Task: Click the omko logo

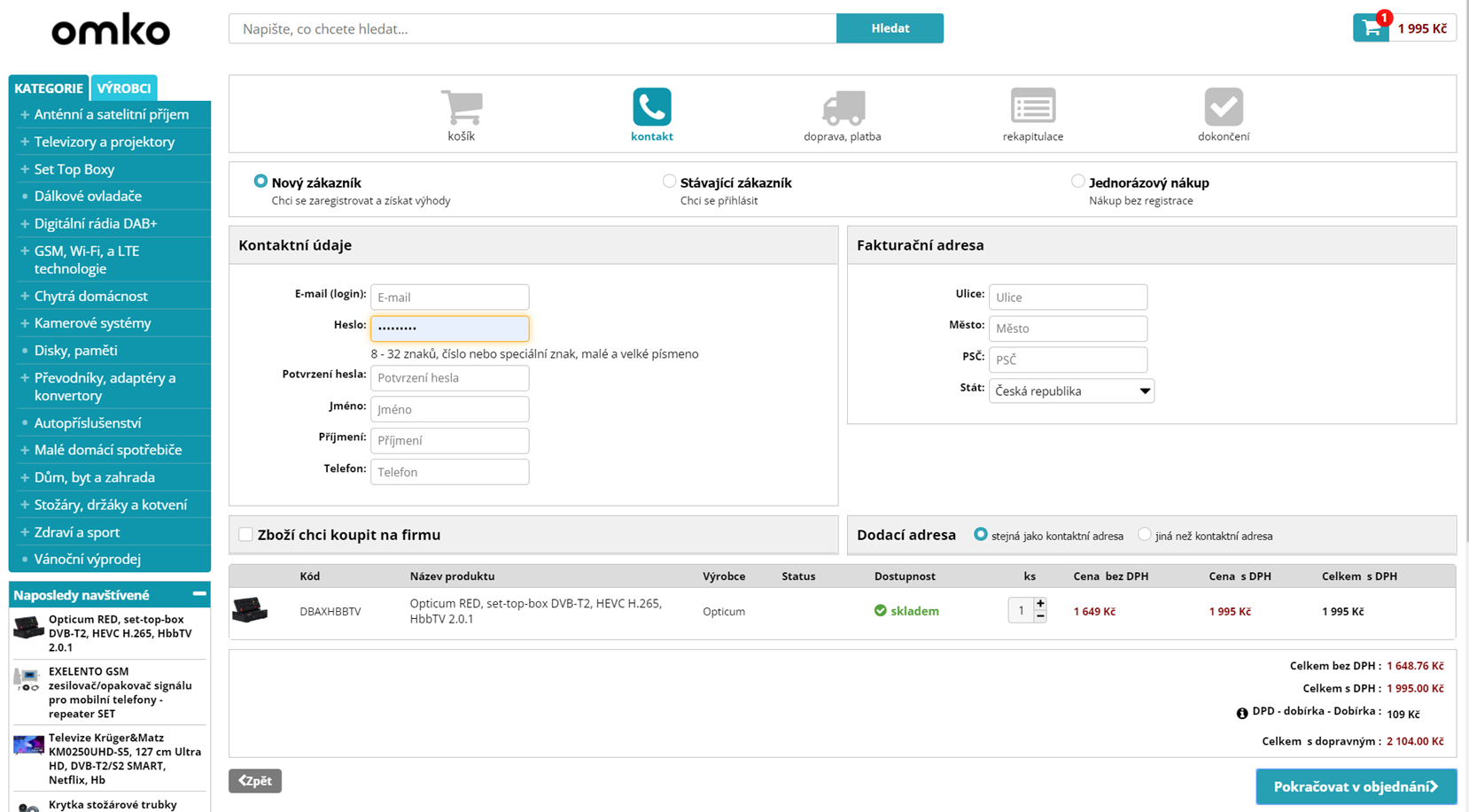Action: [111, 29]
